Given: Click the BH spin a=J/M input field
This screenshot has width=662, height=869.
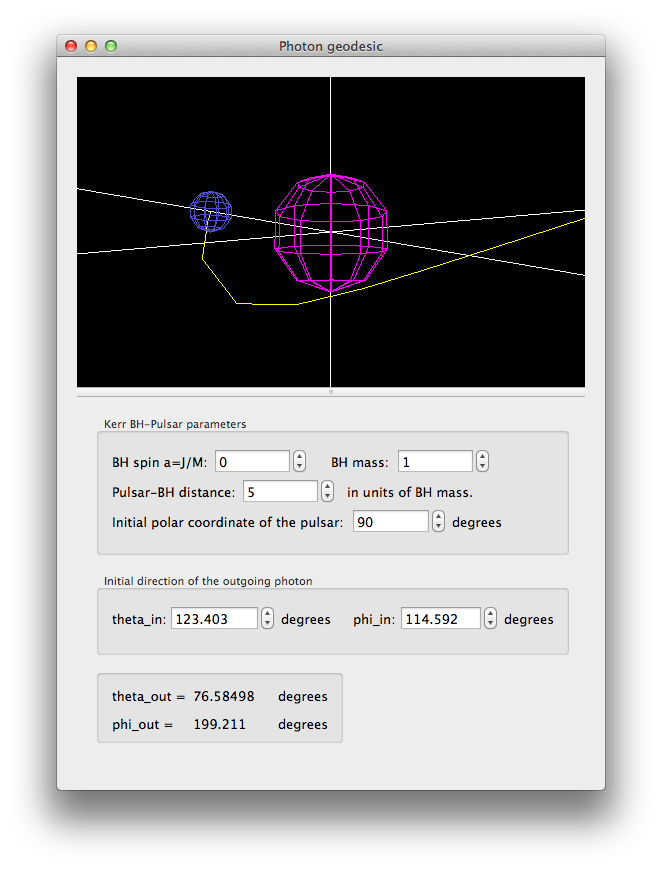Looking at the screenshot, I should pyautogui.click(x=252, y=462).
